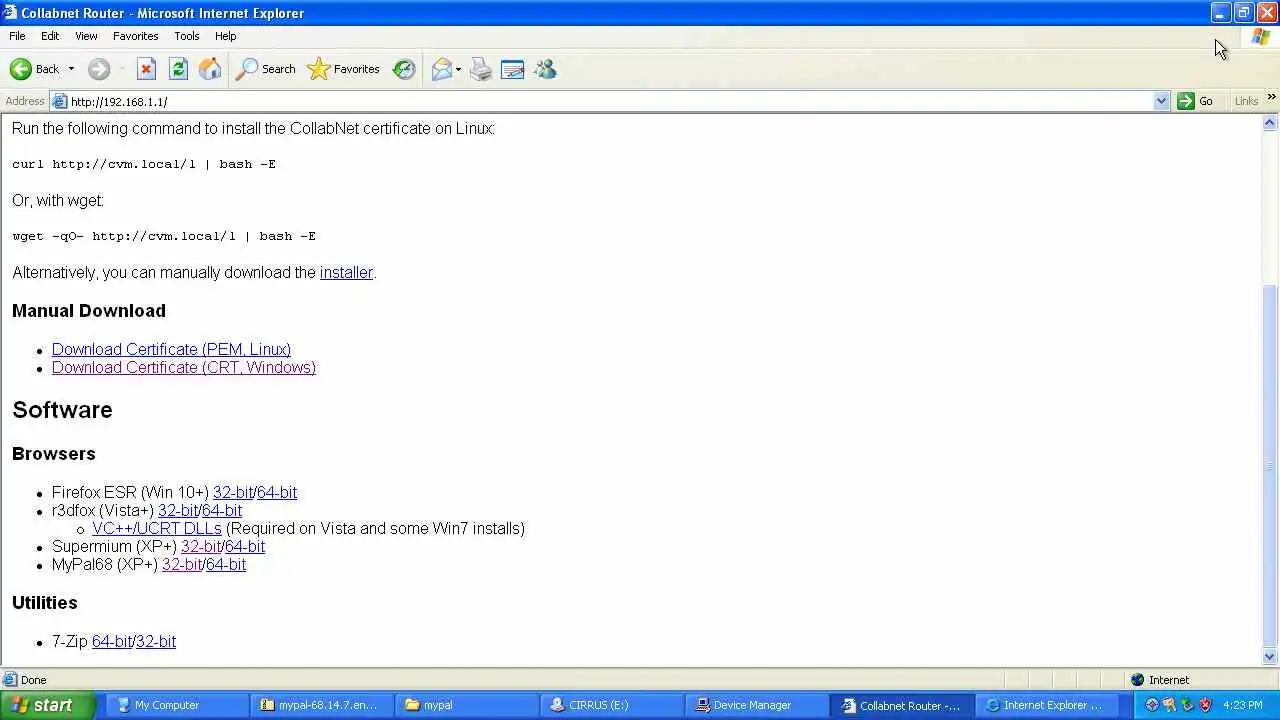Click the IE title bar page icon

coord(10,13)
